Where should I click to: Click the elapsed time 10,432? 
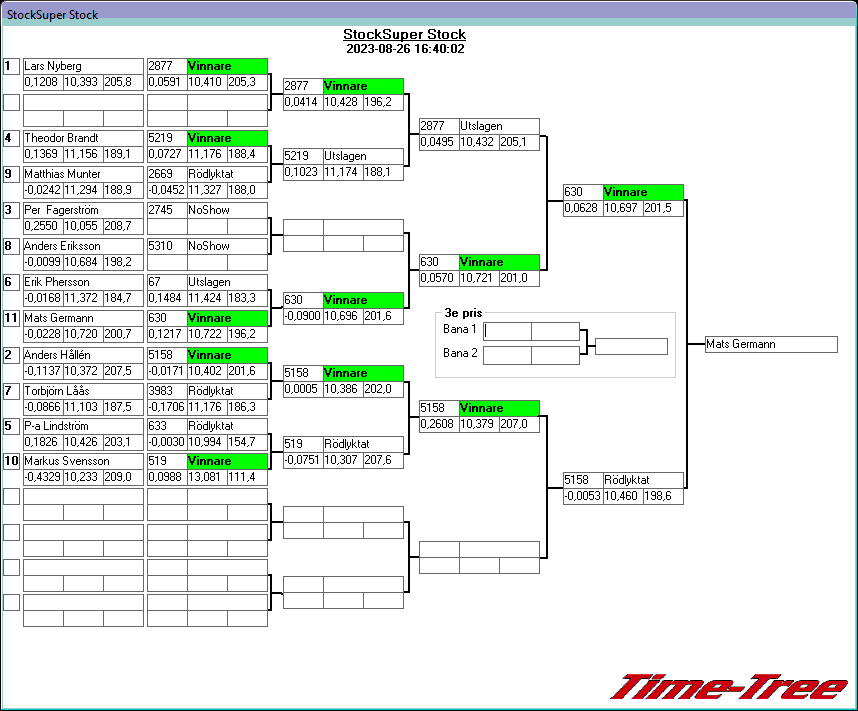pos(479,142)
